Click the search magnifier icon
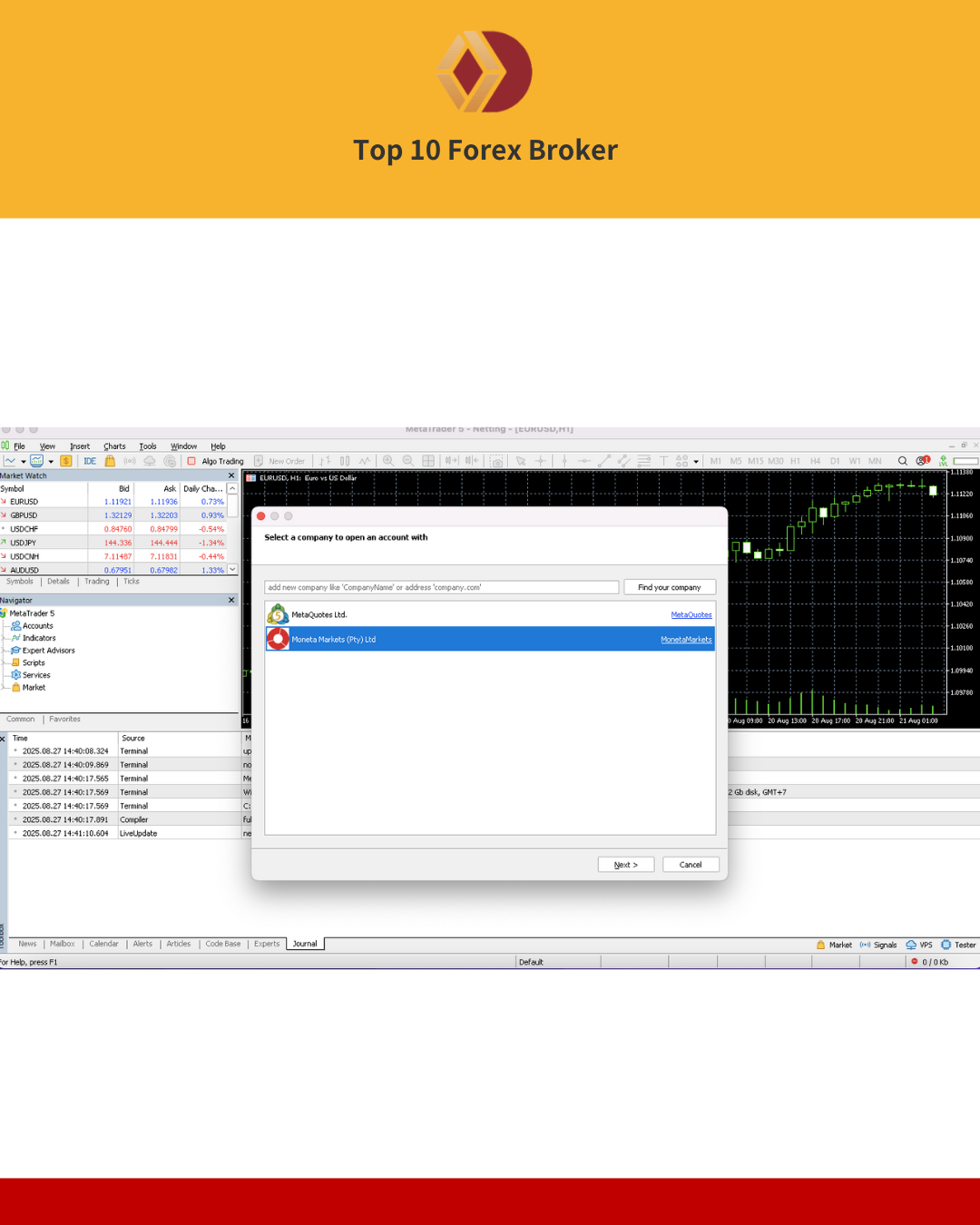 coord(903,461)
